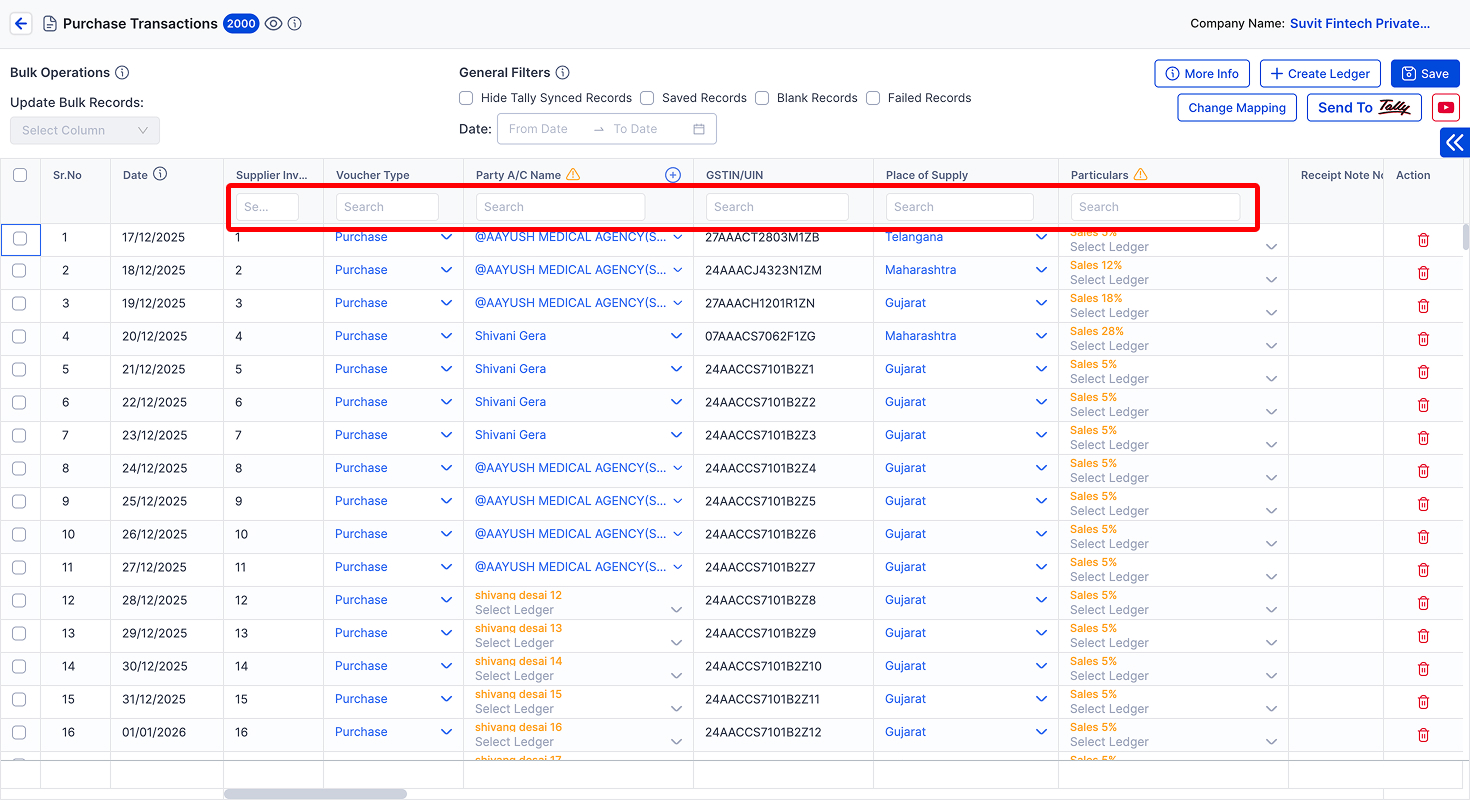The height and width of the screenshot is (800, 1470).
Task: Toggle the select-all header checkbox
Action: click(x=20, y=175)
